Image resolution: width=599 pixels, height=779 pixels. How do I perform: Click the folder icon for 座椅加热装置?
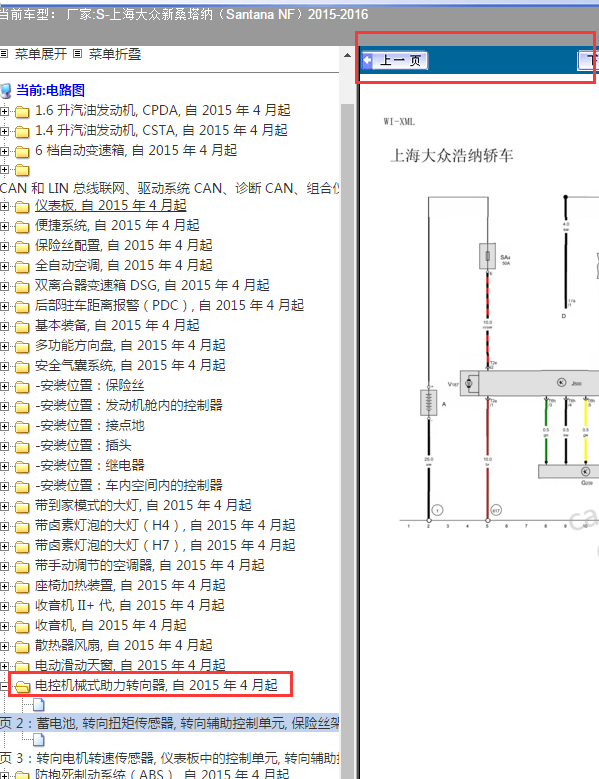tap(22, 586)
